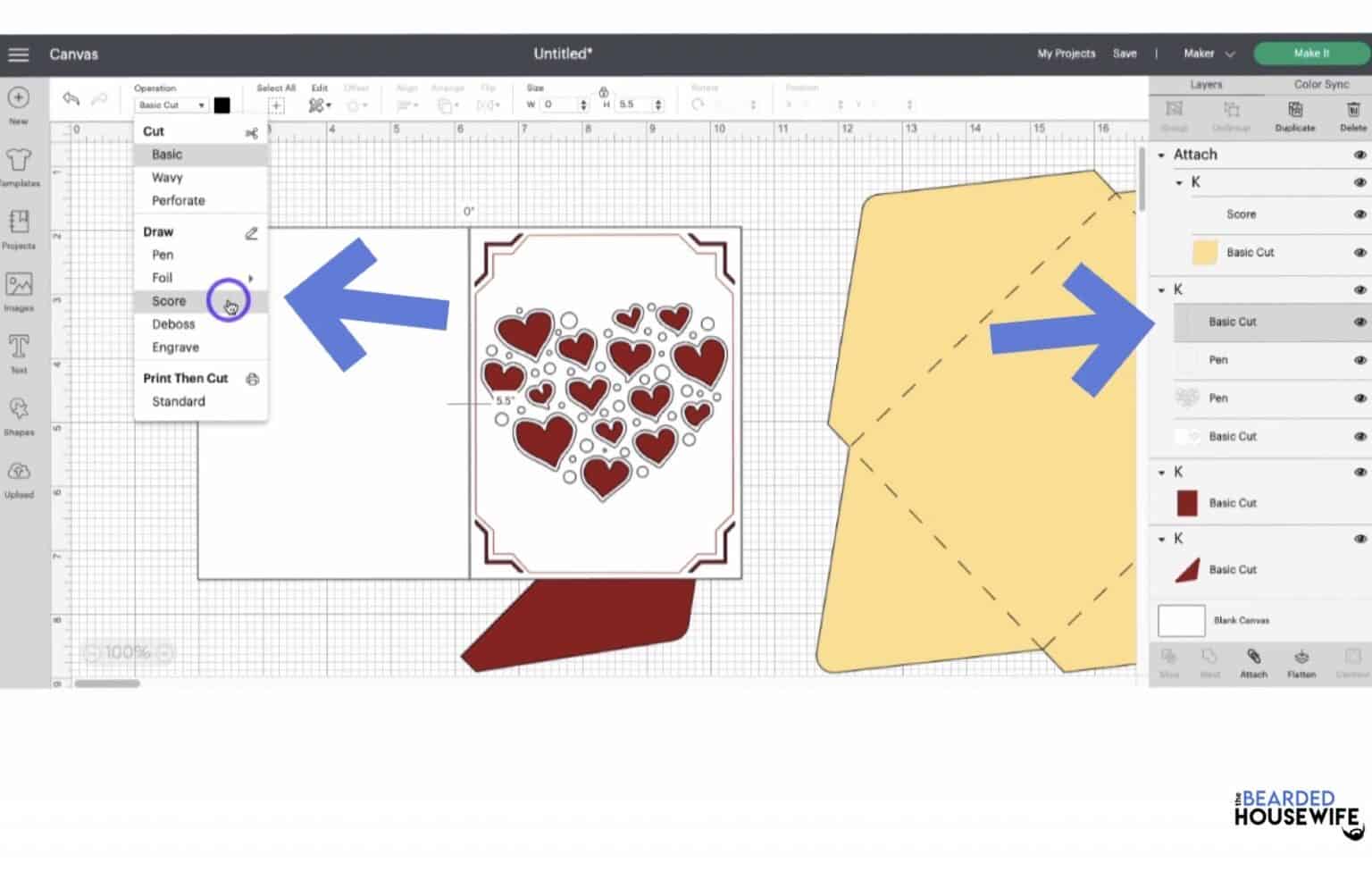This screenshot has width=1372, height=872.
Task: Open the black color swatch picker
Action: coord(222,105)
